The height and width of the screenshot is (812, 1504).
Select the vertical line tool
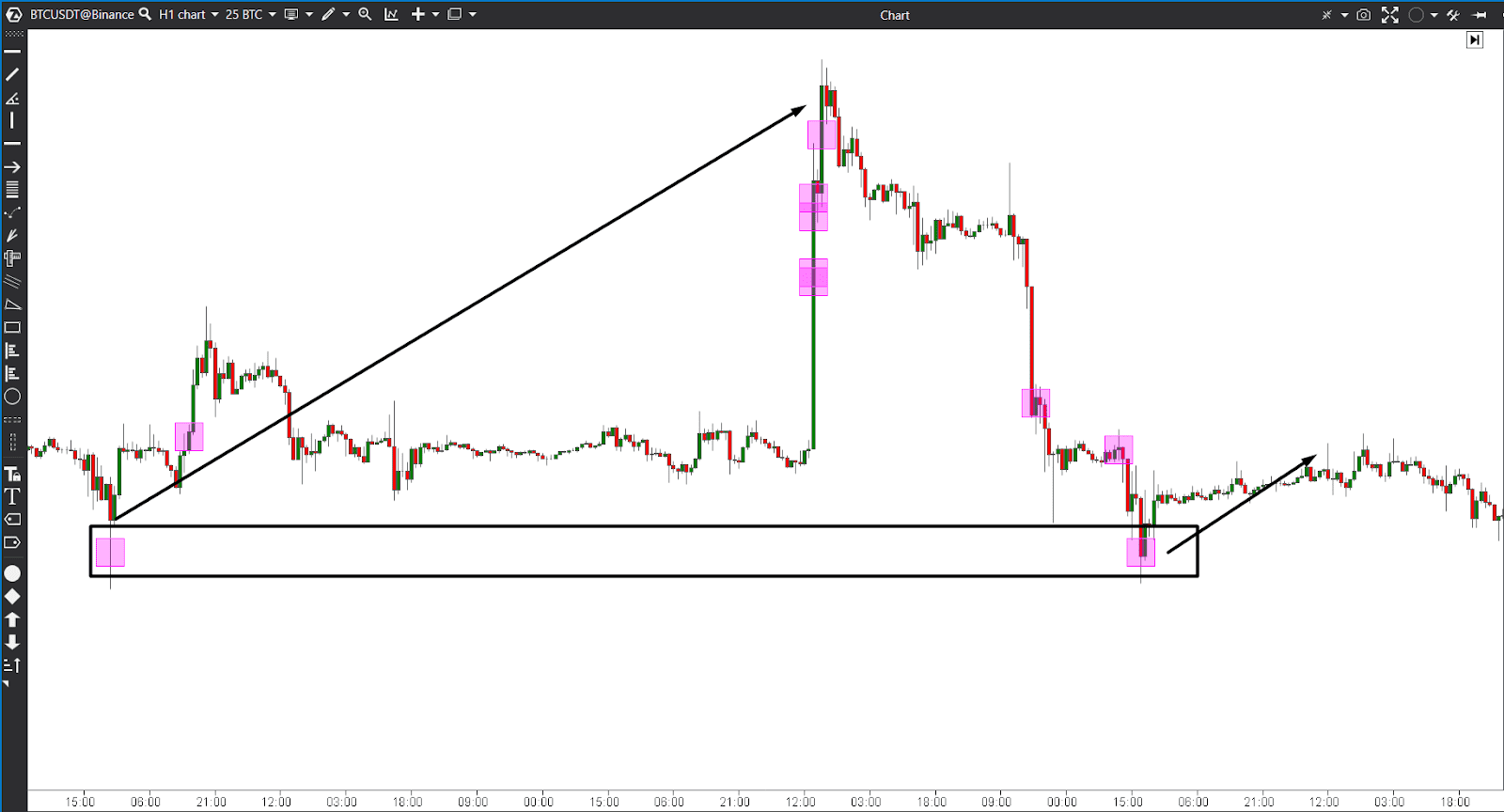point(12,120)
